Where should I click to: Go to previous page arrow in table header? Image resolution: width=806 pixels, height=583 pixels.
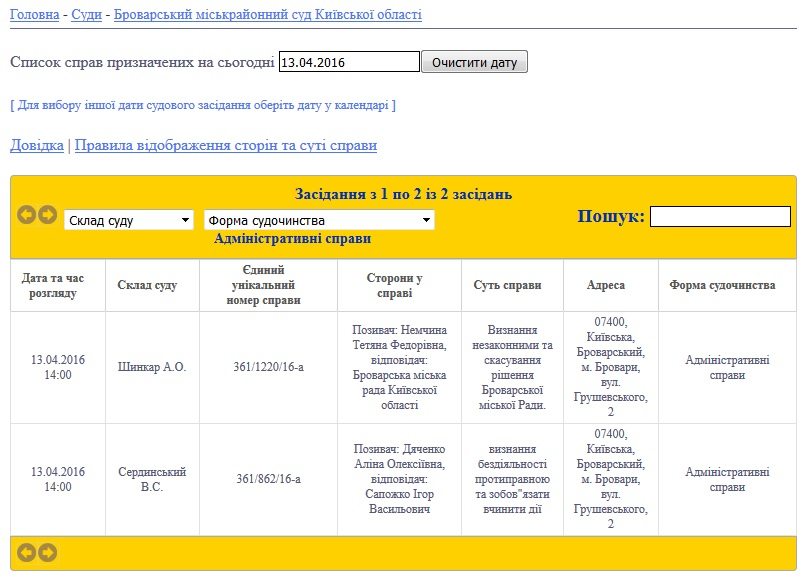tap(26, 214)
